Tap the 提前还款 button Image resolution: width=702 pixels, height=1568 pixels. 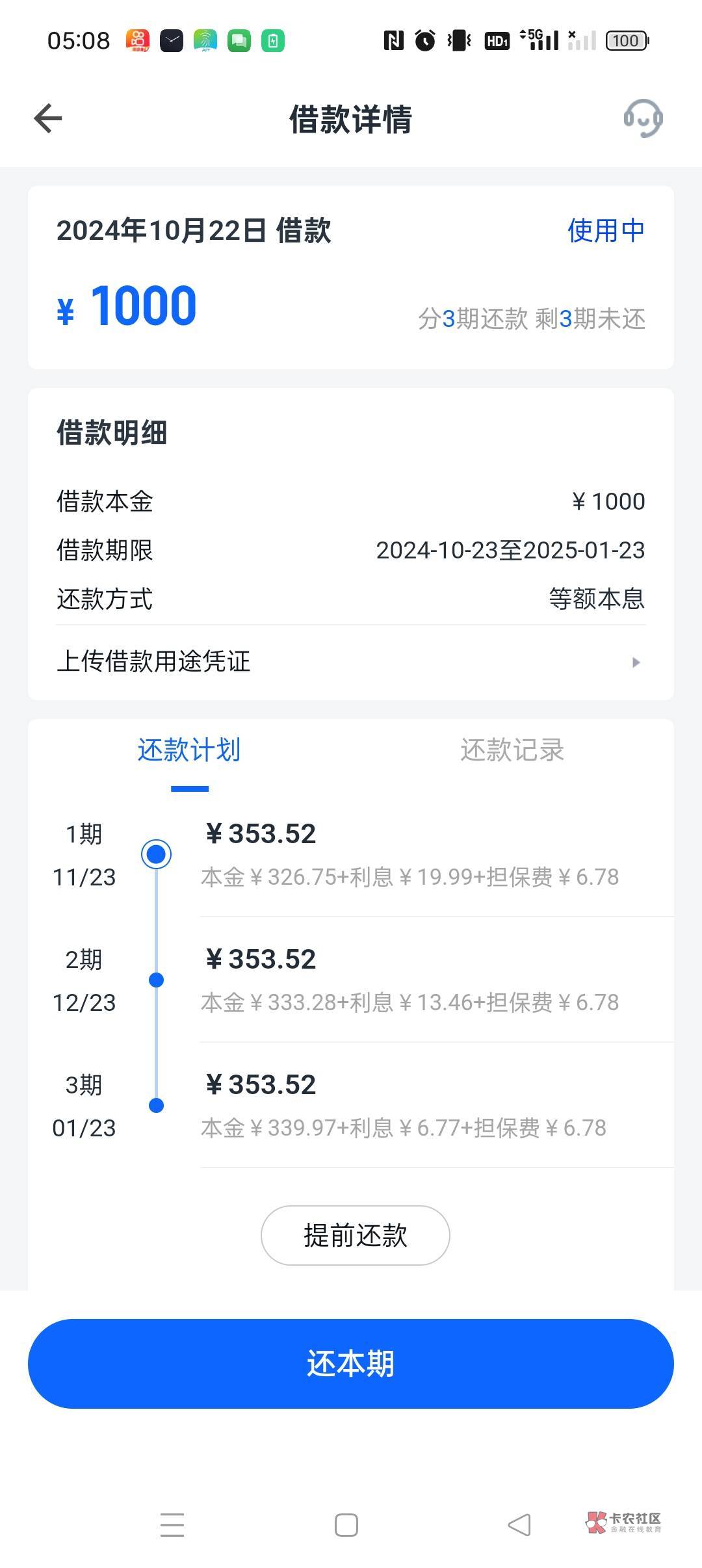(x=355, y=1235)
